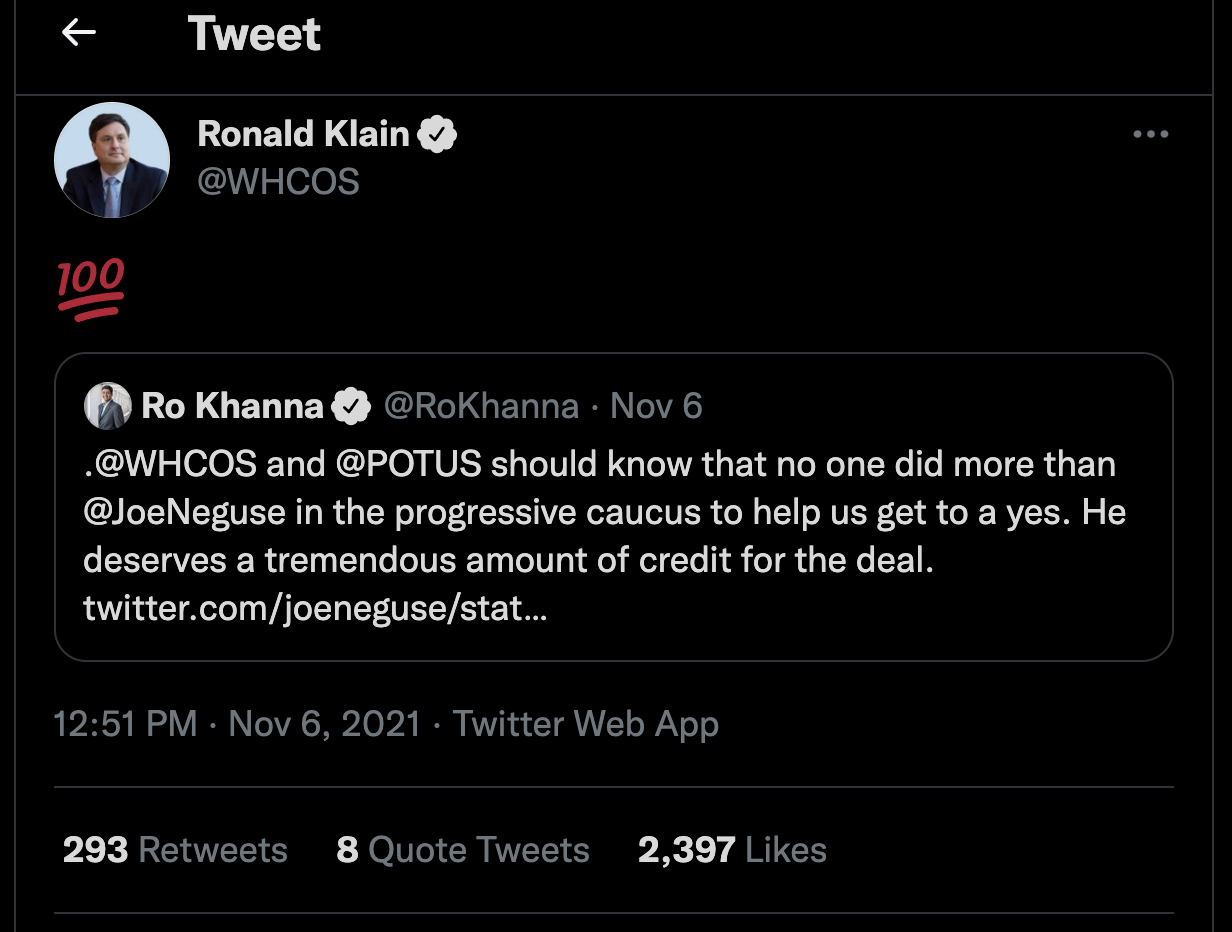Click the Twitter Web App source label
The height and width of the screenshot is (932, 1232).
[586, 724]
